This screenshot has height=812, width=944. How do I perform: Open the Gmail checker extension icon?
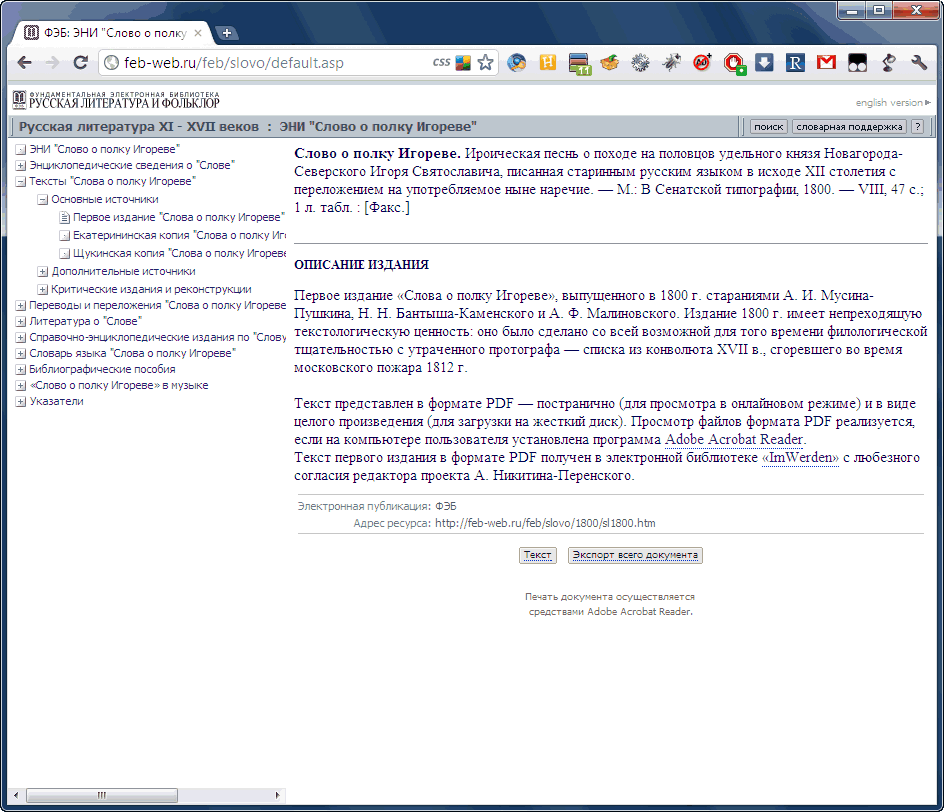coord(826,63)
